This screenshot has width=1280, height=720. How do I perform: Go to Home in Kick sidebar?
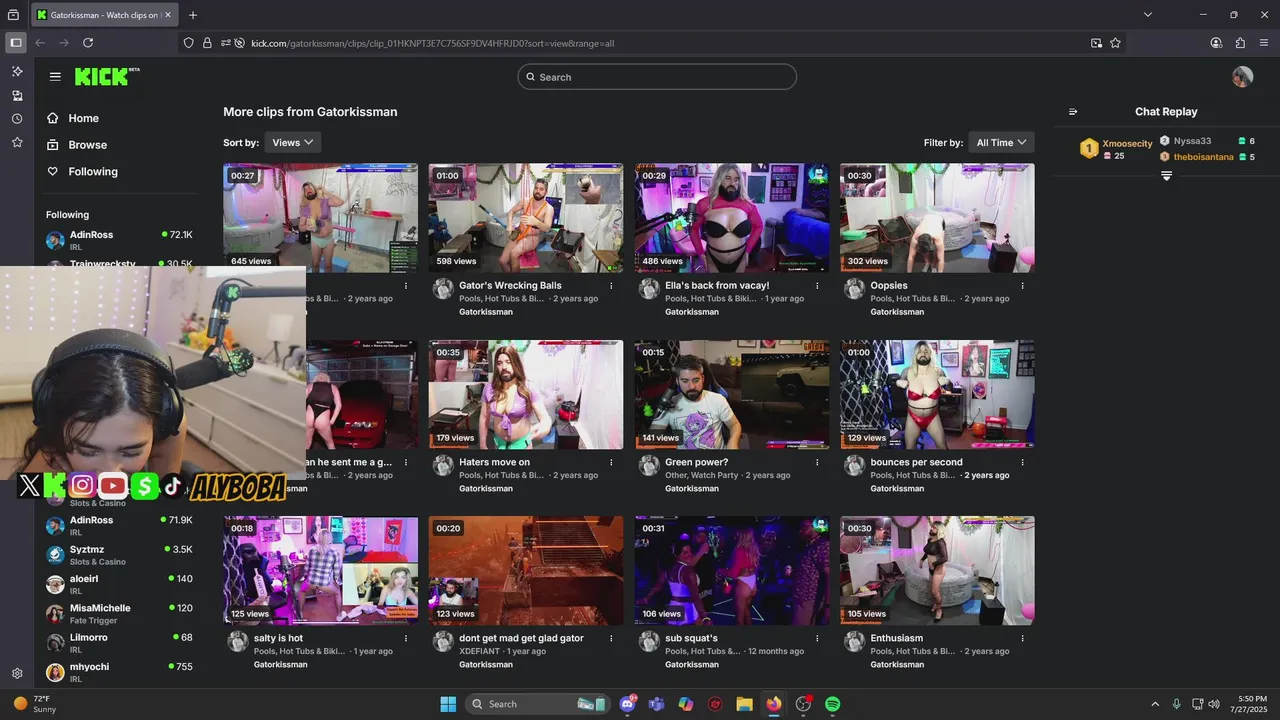[x=83, y=118]
